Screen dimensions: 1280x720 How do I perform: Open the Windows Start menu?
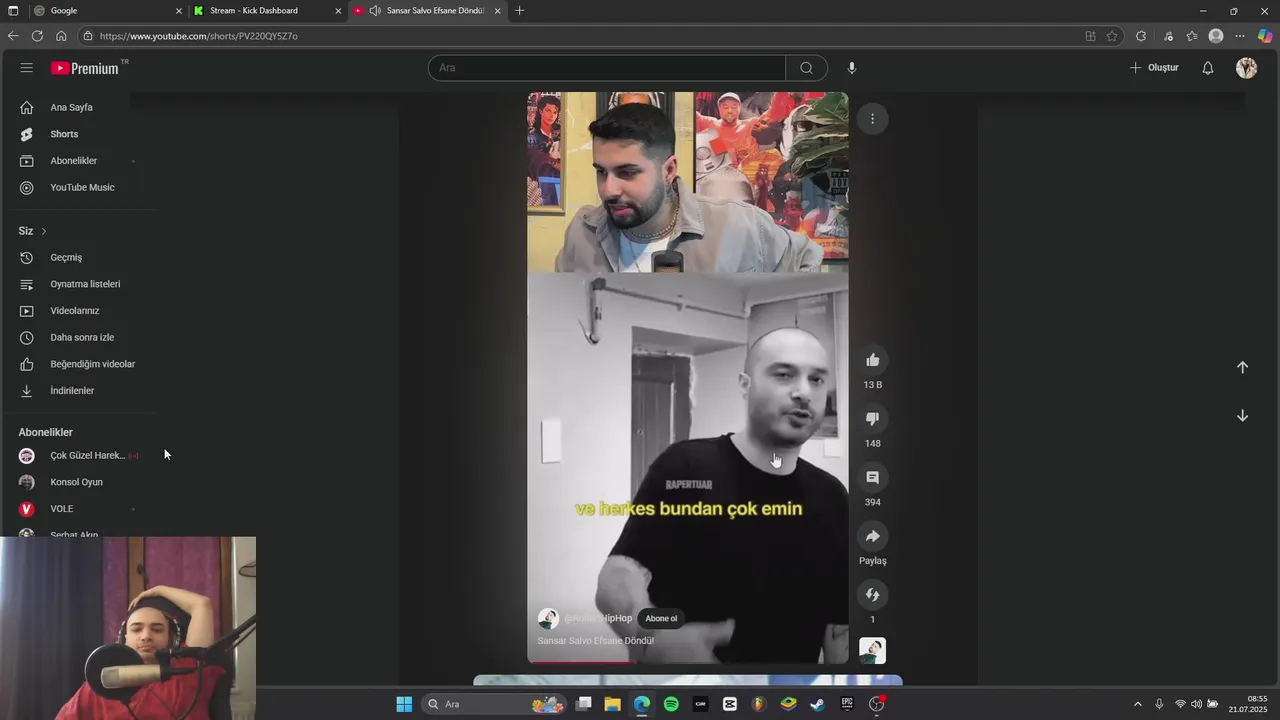tap(404, 704)
